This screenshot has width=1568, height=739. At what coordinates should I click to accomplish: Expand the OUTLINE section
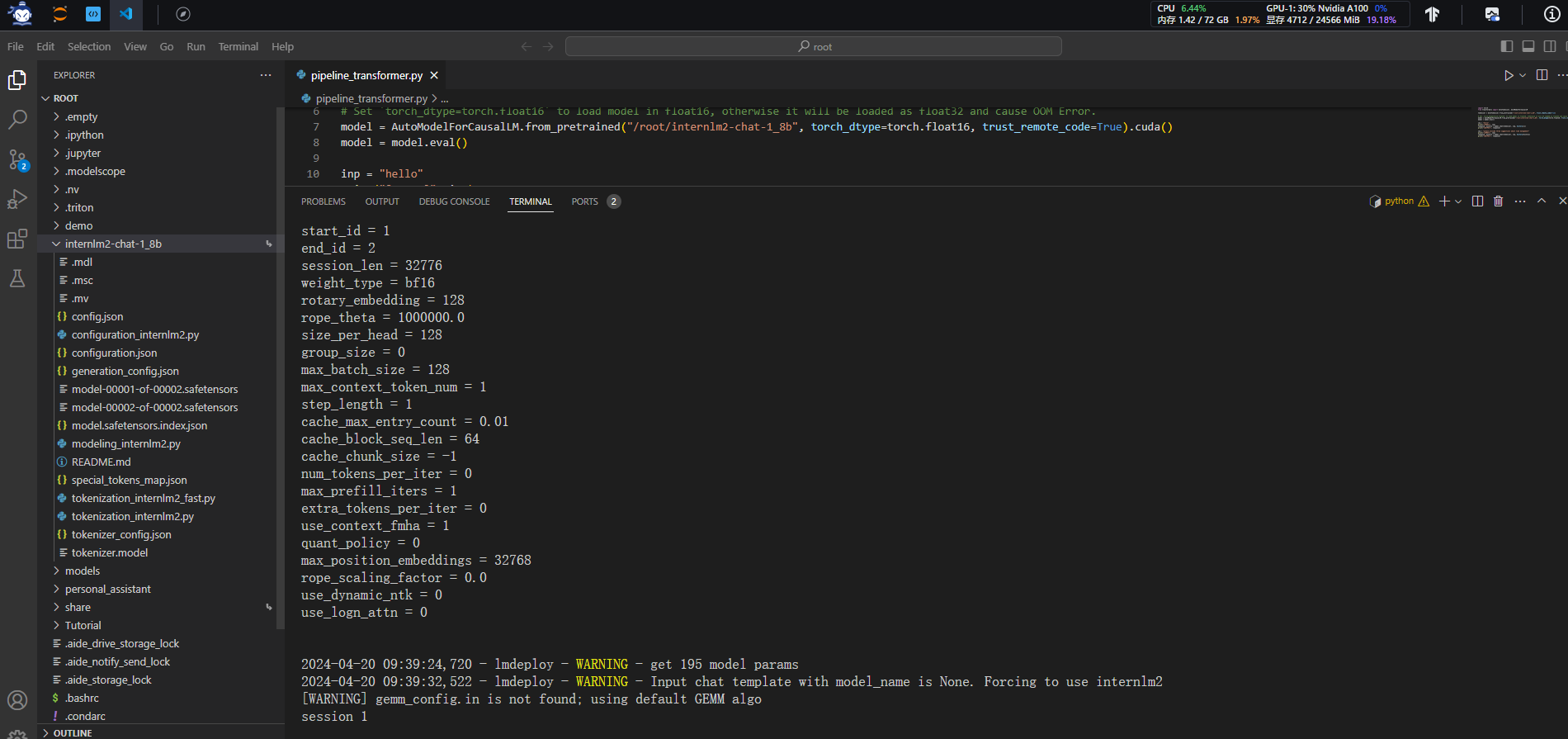[161, 732]
